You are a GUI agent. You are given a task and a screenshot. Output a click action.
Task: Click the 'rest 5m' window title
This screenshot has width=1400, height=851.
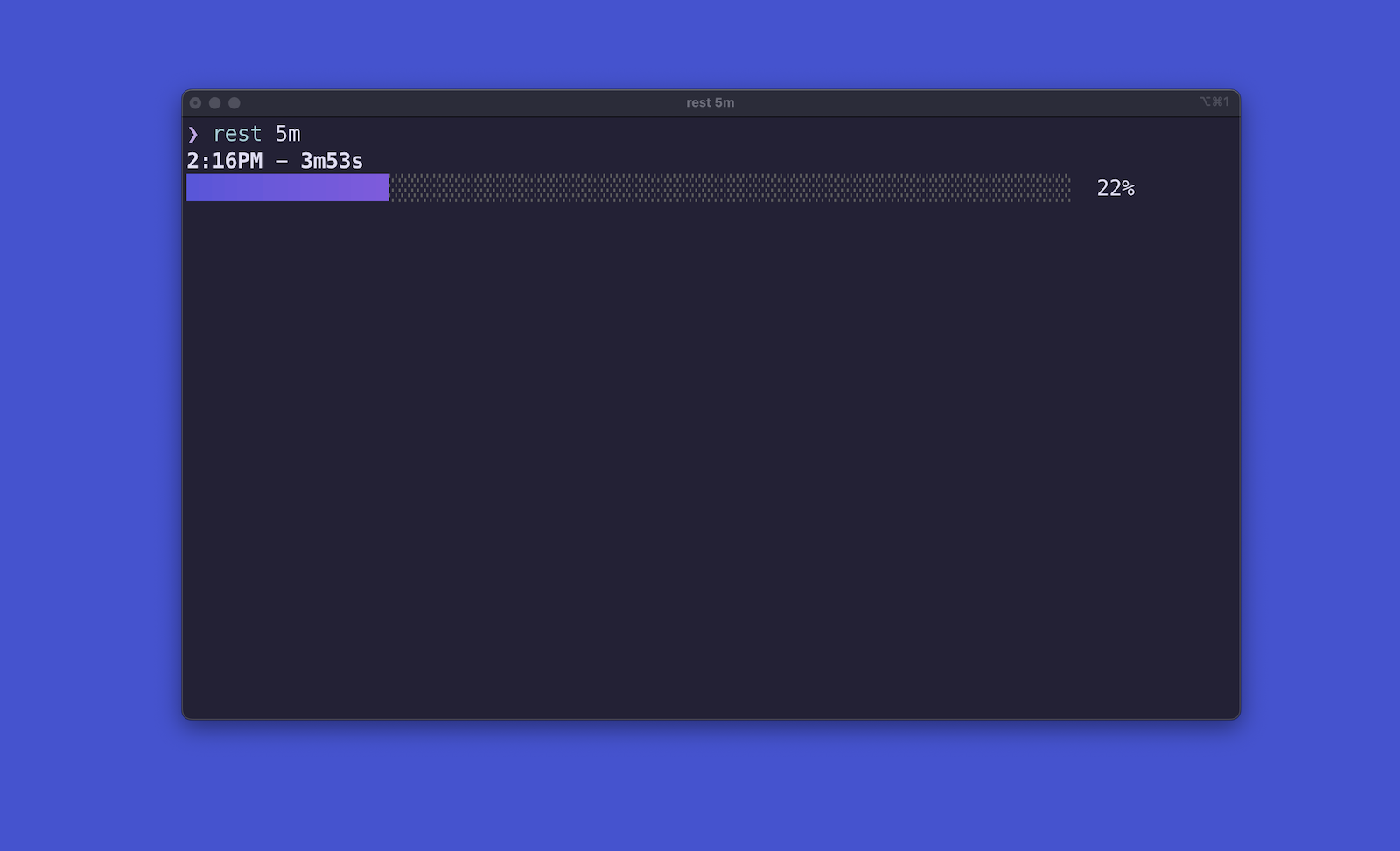710,102
